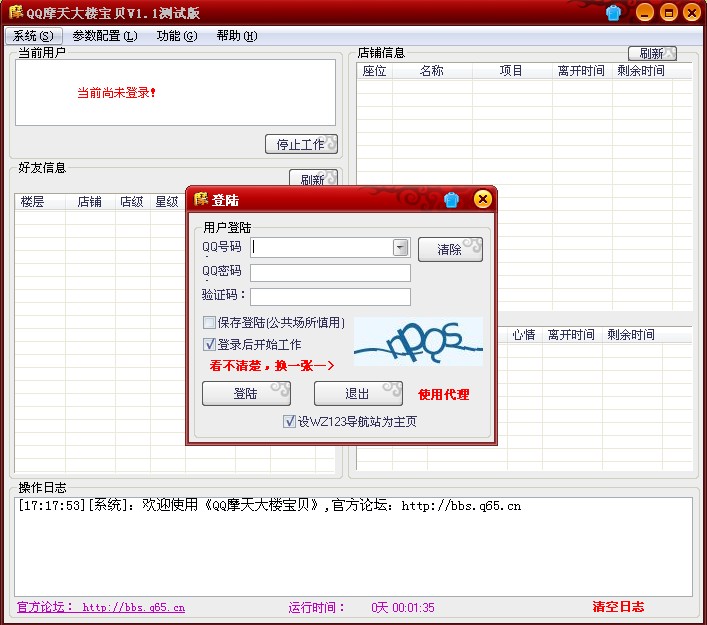Click the captcha image
The height and width of the screenshot is (625, 707).
[418, 341]
